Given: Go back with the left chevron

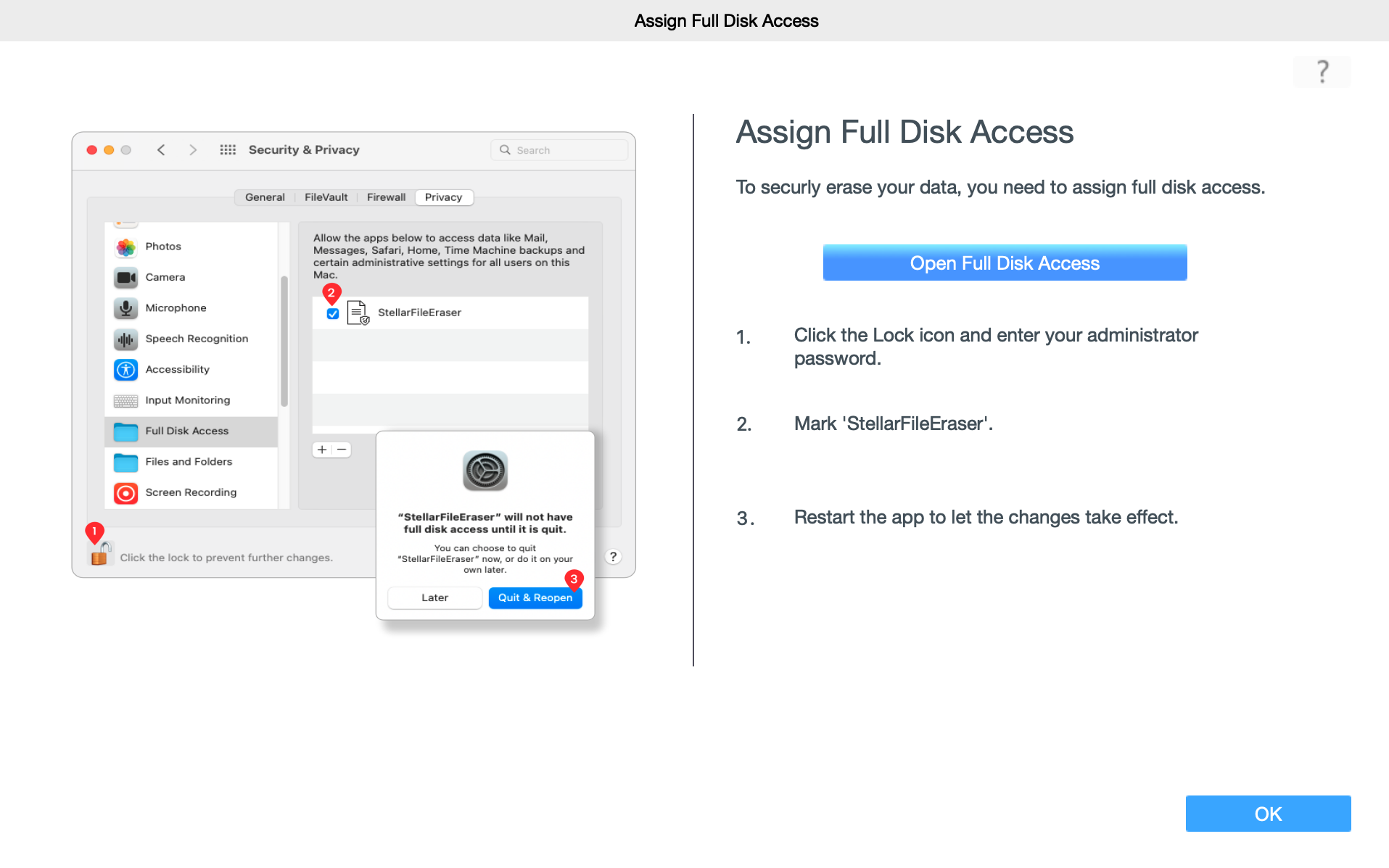Looking at the screenshot, I should tap(161, 150).
